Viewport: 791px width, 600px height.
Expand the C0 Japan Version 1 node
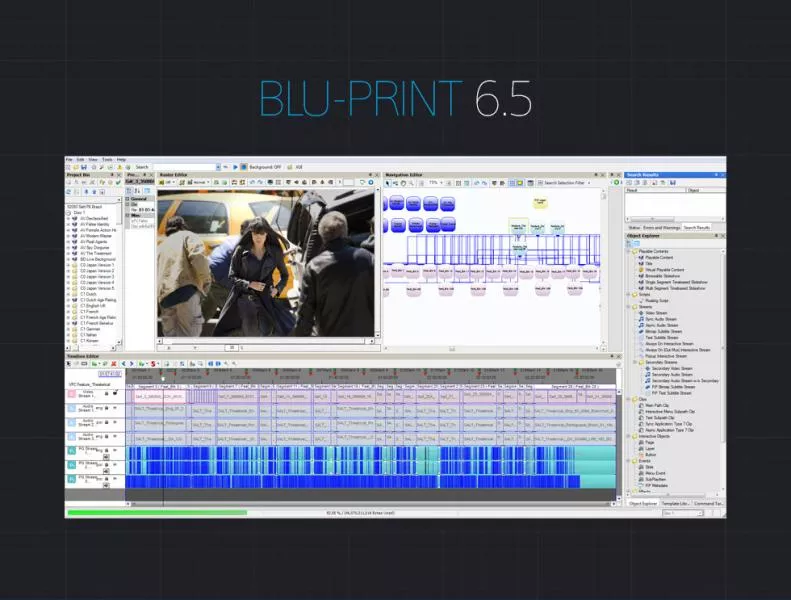(69, 265)
